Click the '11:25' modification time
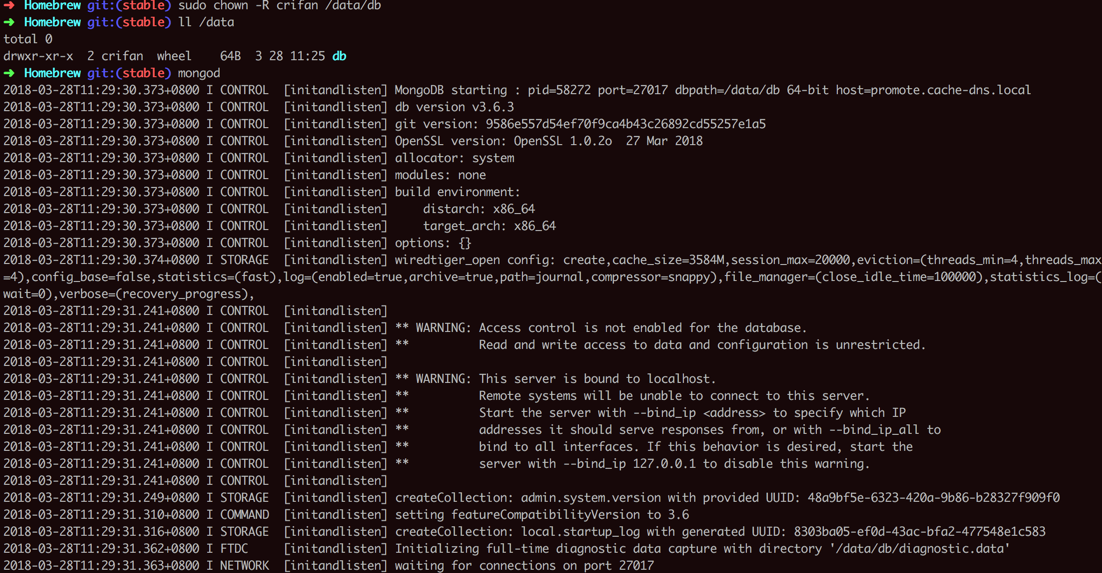 pos(308,56)
